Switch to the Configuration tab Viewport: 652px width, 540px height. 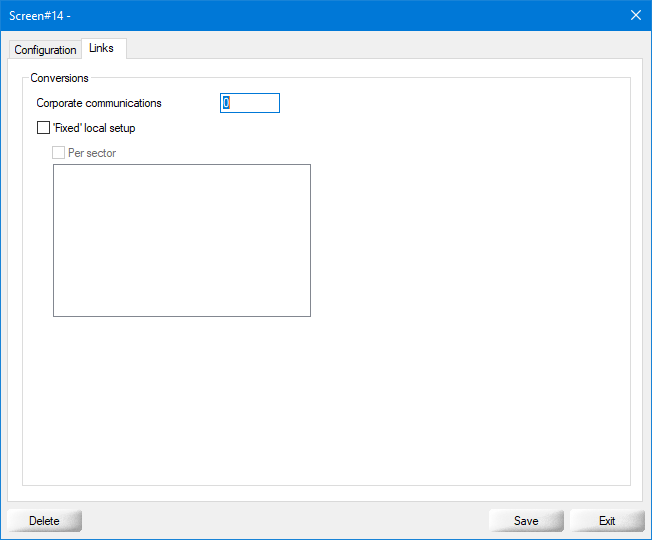[45, 50]
